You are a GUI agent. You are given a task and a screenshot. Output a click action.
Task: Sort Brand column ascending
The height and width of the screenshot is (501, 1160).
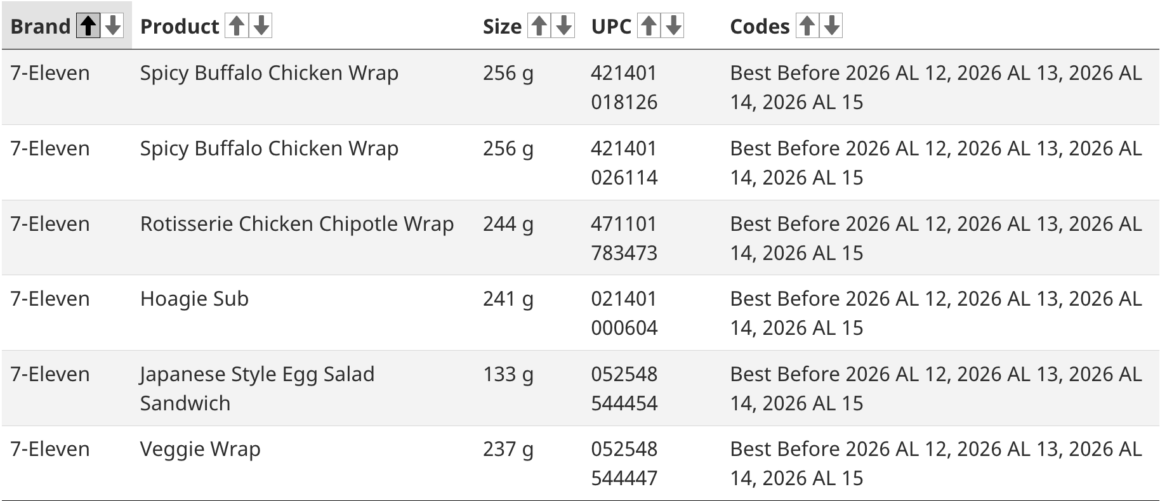tap(90, 27)
